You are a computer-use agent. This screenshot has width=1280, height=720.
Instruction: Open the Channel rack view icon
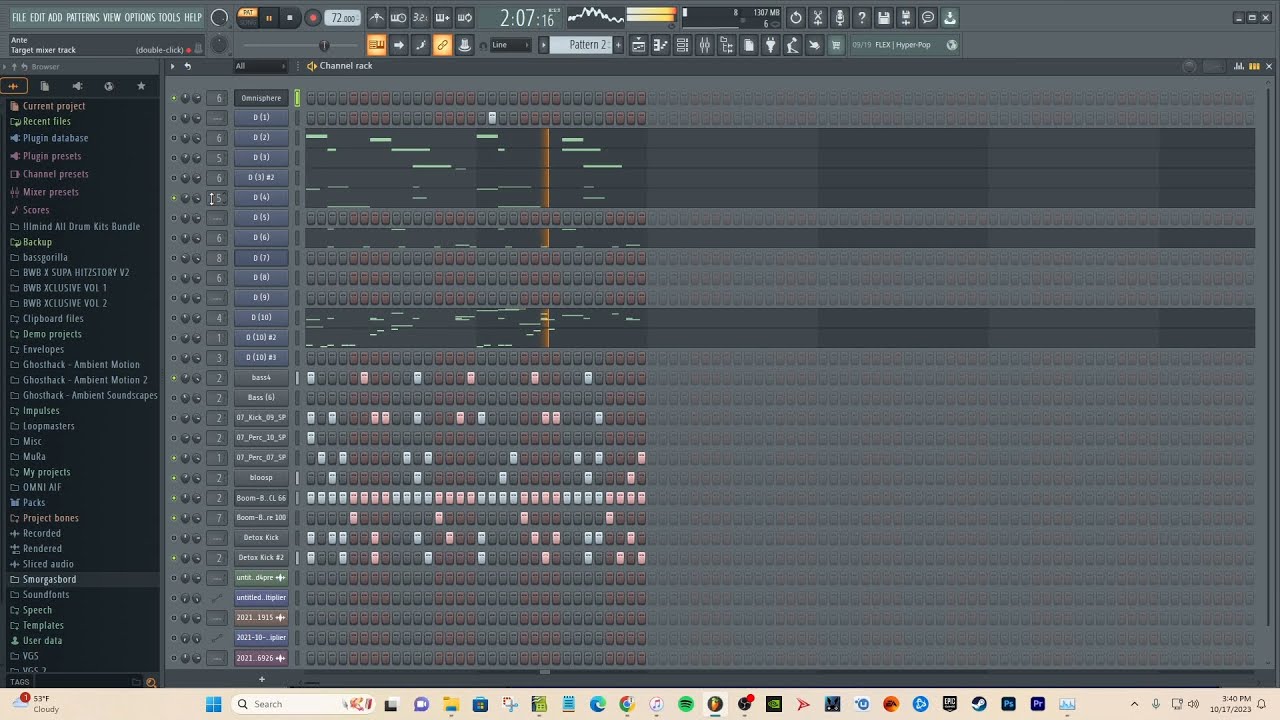click(x=682, y=45)
